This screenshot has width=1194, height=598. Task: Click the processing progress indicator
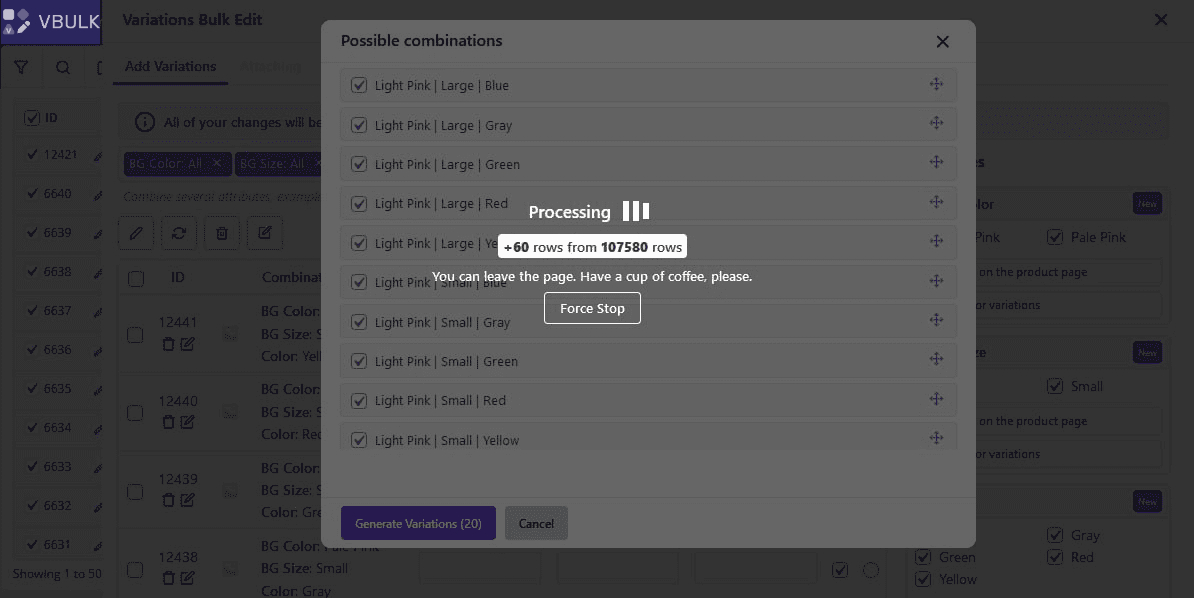(635, 211)
